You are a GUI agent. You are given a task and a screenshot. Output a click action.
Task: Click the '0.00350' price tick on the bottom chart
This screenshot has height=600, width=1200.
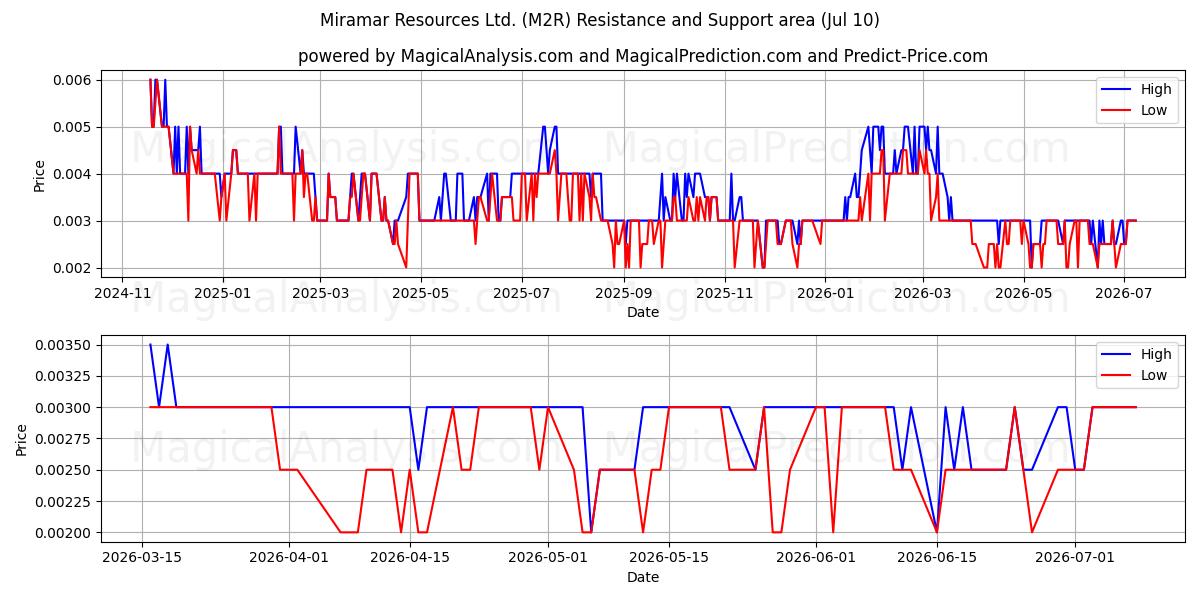click(63, 345)
